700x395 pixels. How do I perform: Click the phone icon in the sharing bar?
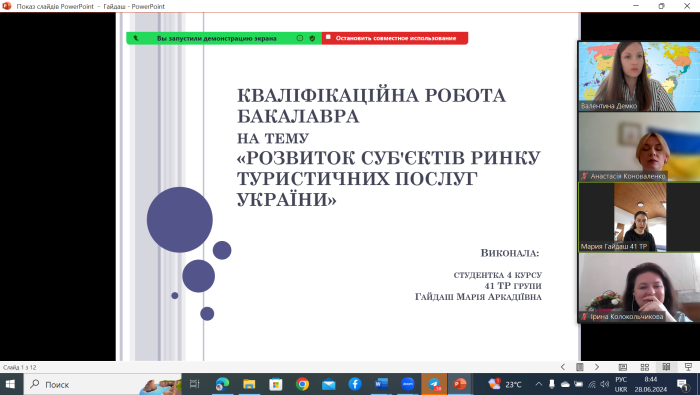pyautogui.click(x=136, y=38)
